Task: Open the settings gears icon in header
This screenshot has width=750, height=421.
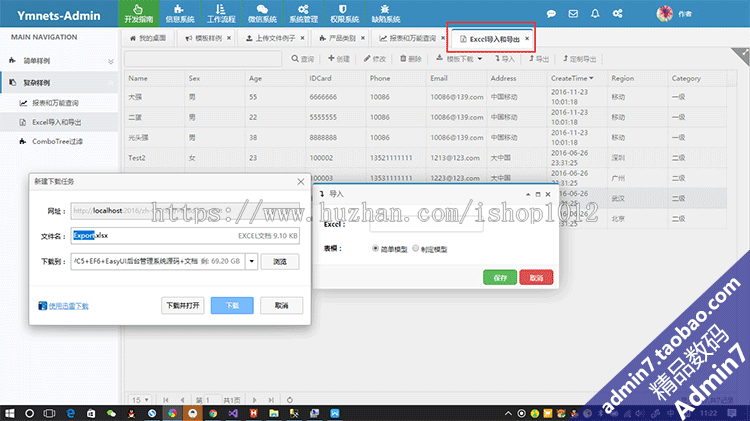Action: pyautogui.click(x=618, y=14)
